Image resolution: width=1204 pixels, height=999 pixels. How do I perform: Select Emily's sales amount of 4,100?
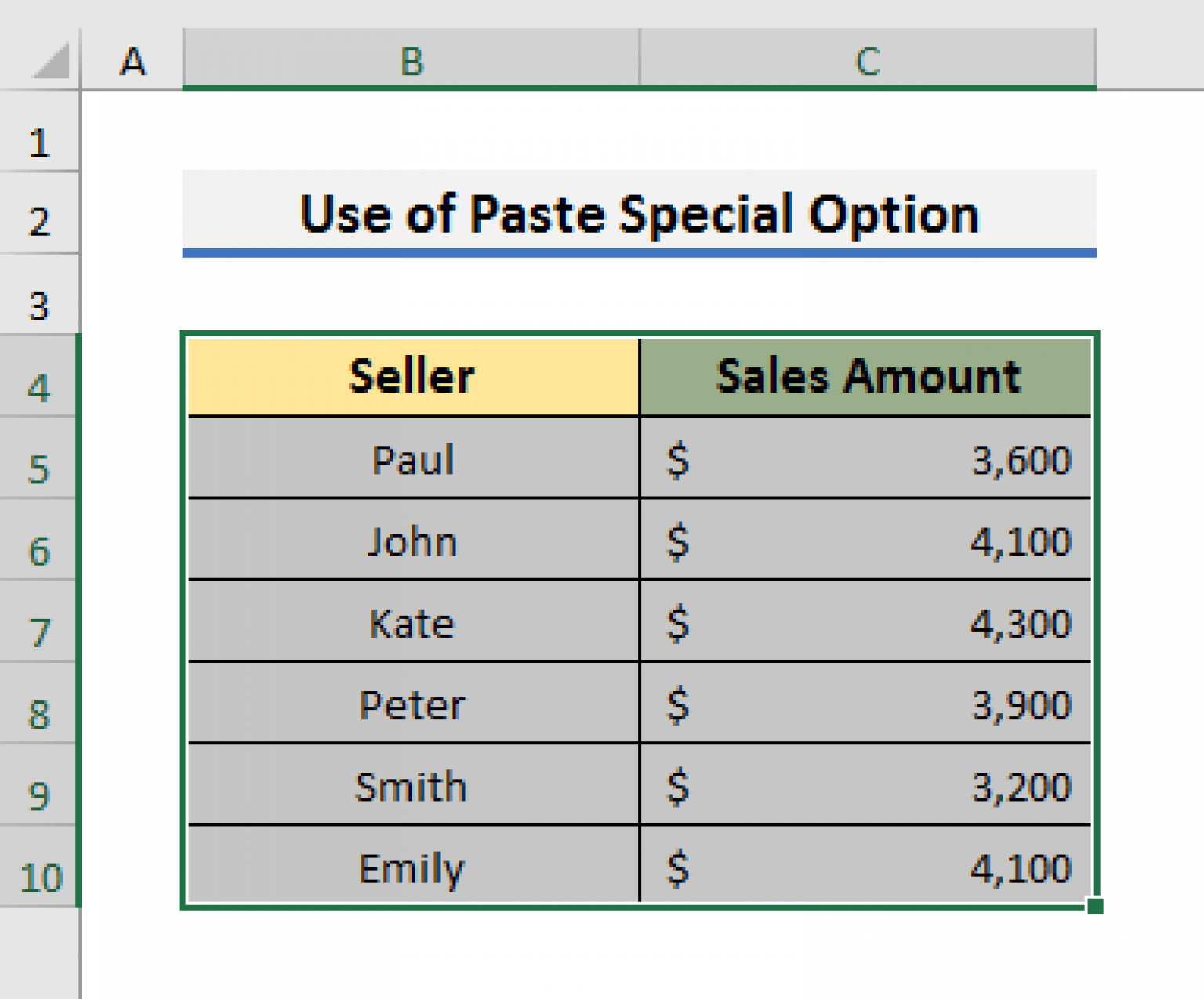coord(866,868)
